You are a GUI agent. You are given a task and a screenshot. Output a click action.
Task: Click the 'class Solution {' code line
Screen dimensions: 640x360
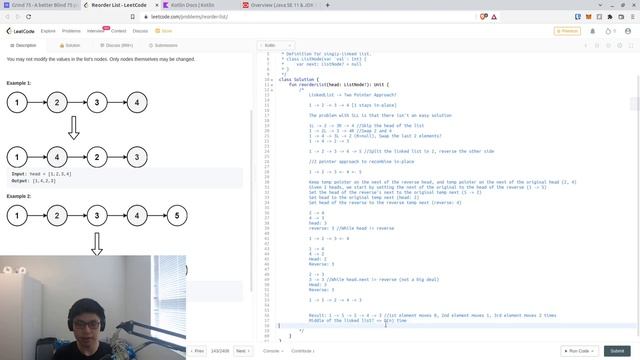[x=298, y=80]
